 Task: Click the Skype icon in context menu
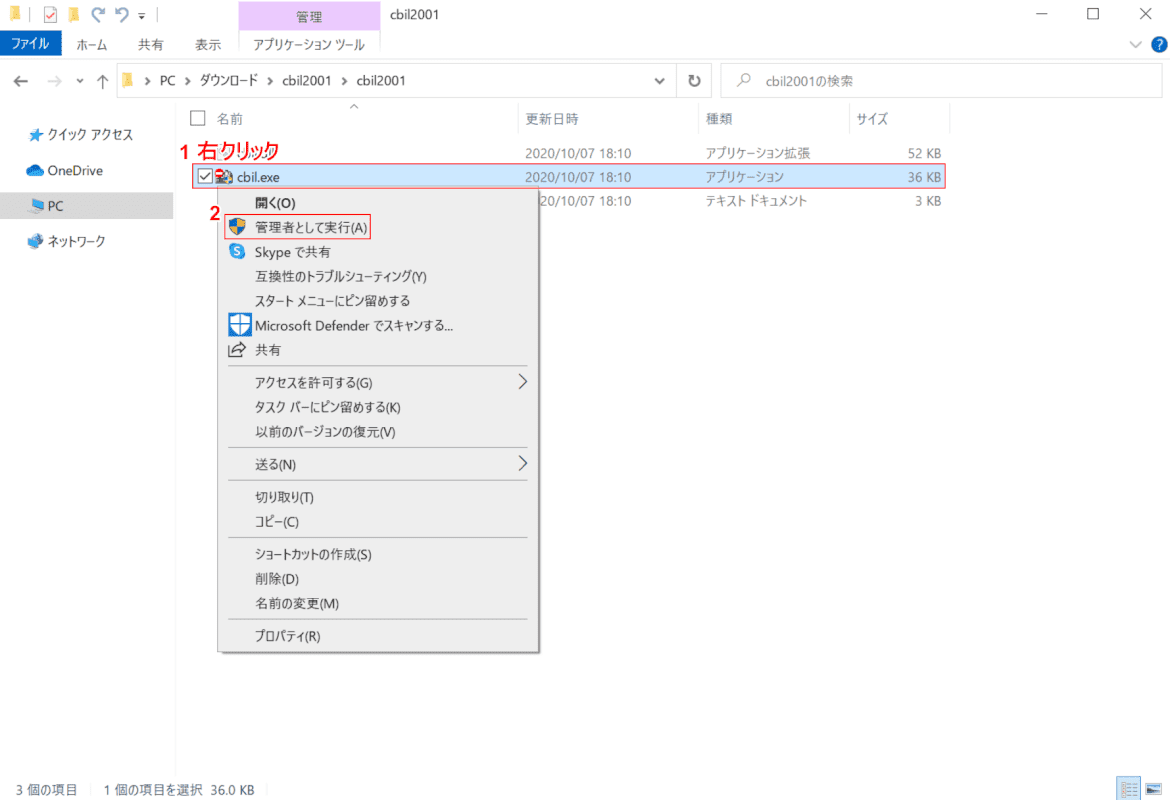(237, 251)
